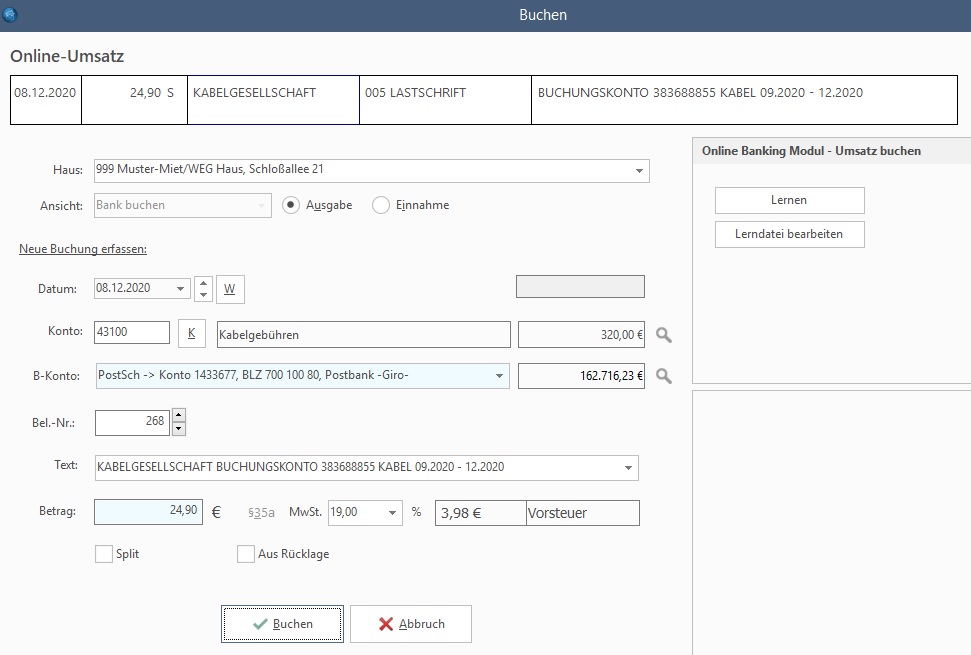Confirm with the Buchen button
Image resolution: width=971 pixels, height=655 pixels.
[283, 624]
